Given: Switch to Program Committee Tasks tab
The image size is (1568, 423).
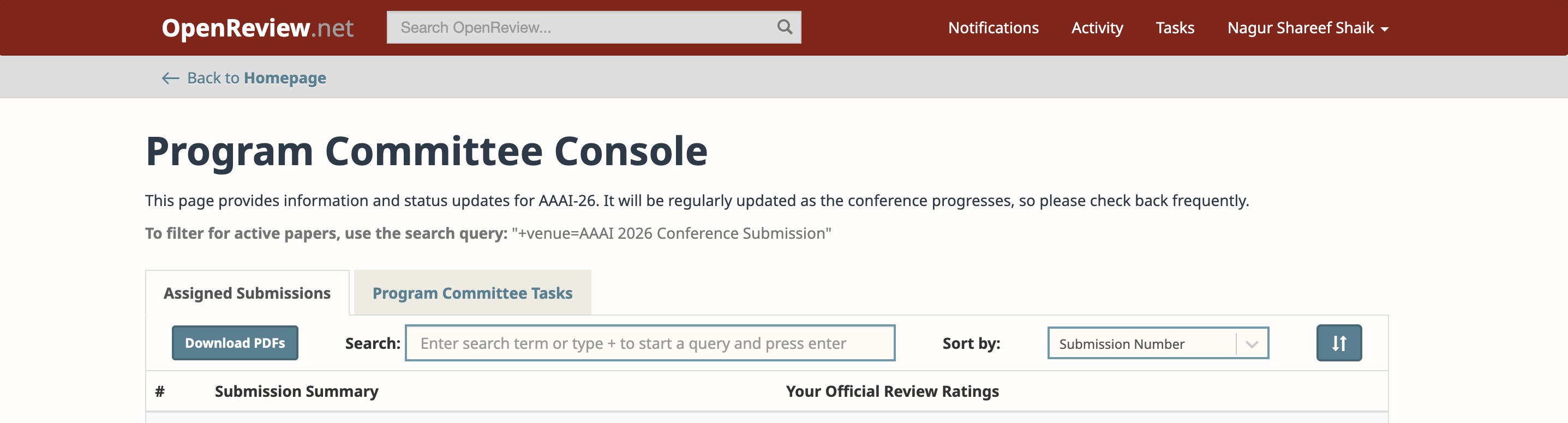Looking at the screenshot, I should [472, 294].
